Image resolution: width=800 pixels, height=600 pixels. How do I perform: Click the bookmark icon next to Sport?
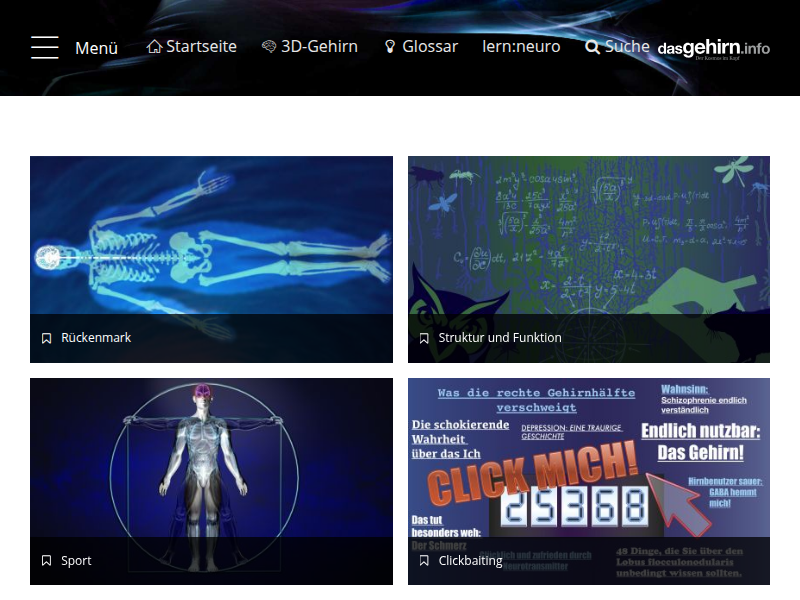46,561
